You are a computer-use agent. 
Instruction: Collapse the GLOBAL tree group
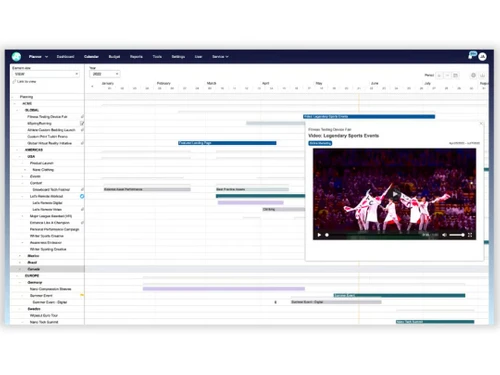(x=17, y=110)
